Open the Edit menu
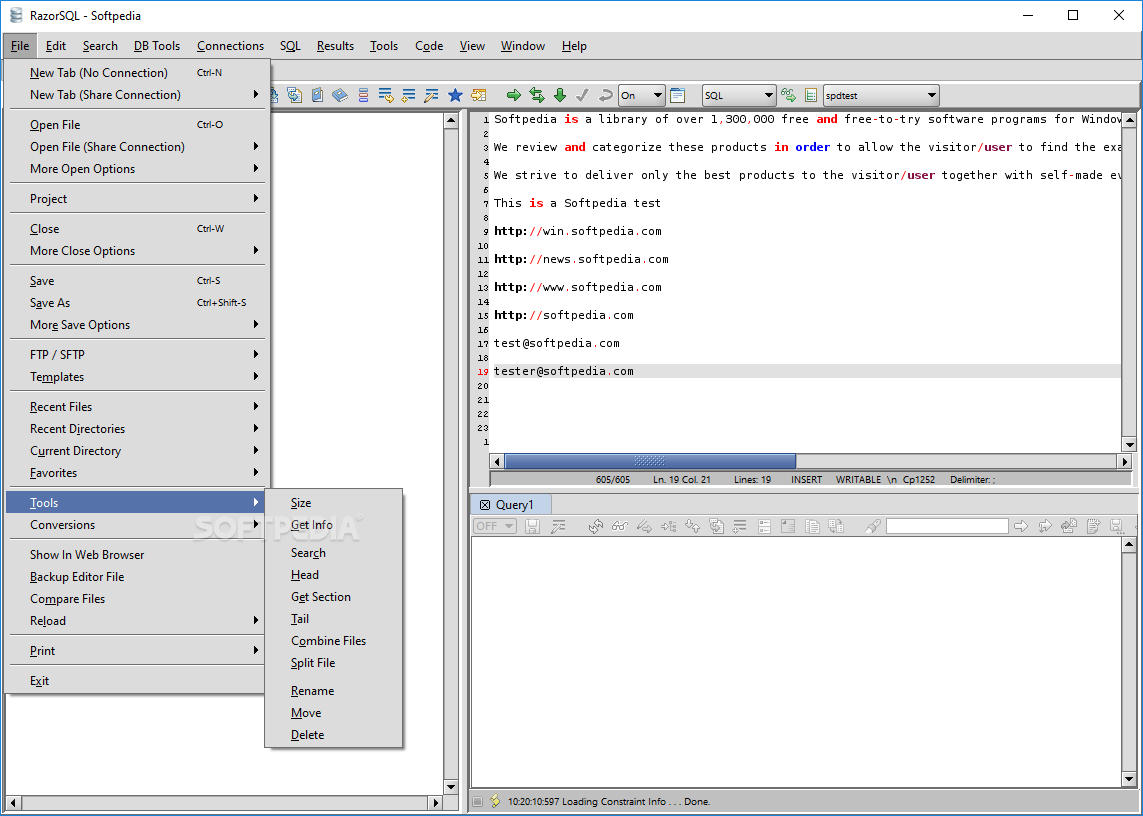The height and width of the screenshot is (816, 1143). pos(55,46)
